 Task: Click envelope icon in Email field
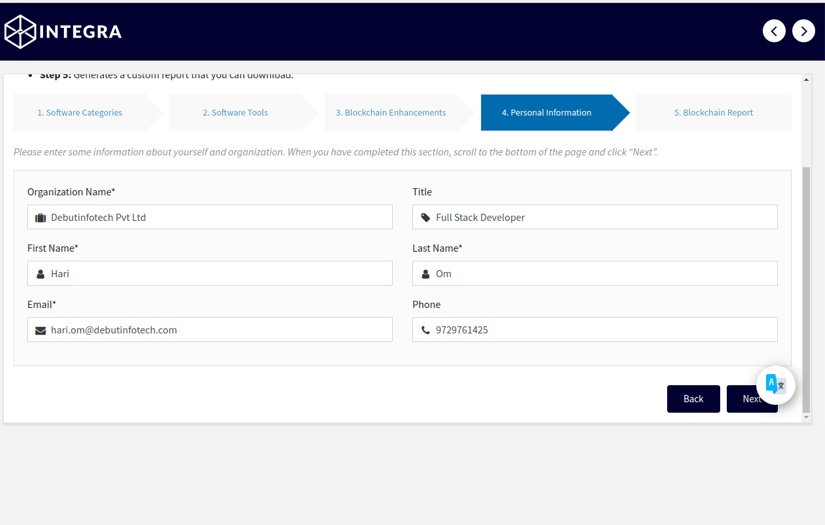tap(41, 330)
